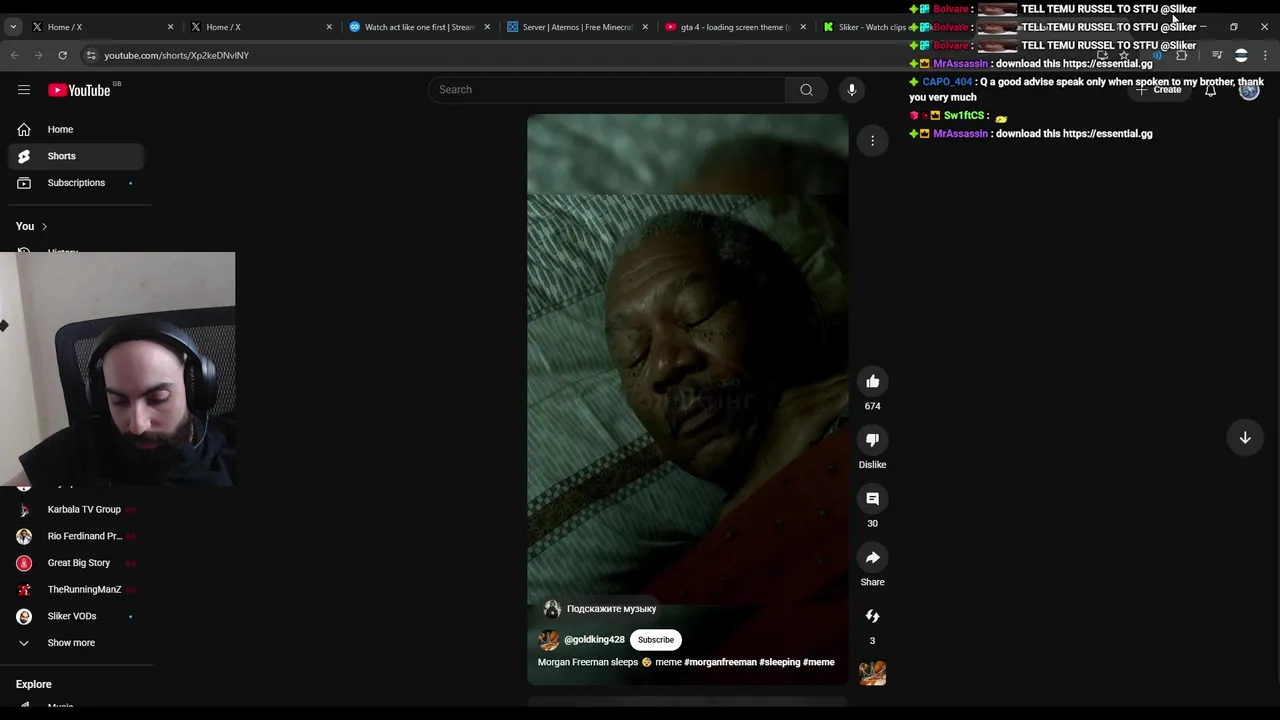This screenshot has height=720, width=1280.
Task: Go forward in browser history
Action: [38, 55]
